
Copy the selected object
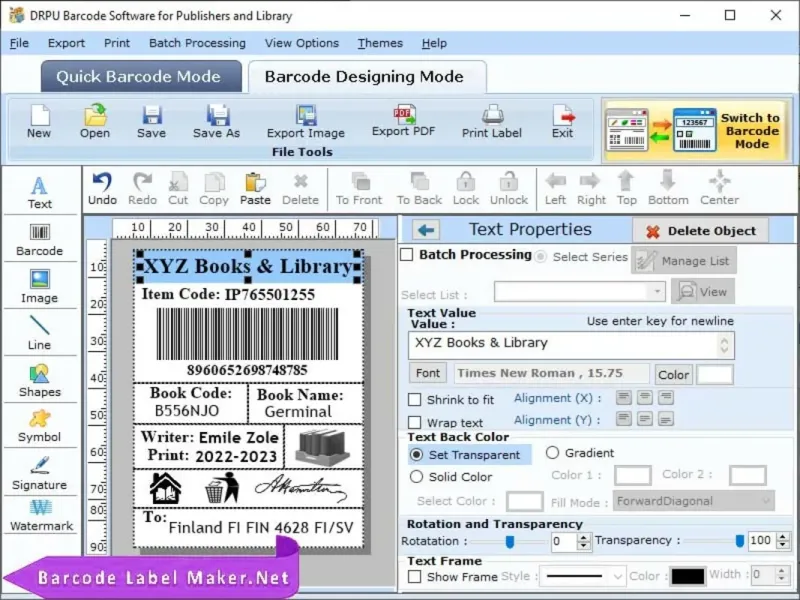tap(214, 189)
